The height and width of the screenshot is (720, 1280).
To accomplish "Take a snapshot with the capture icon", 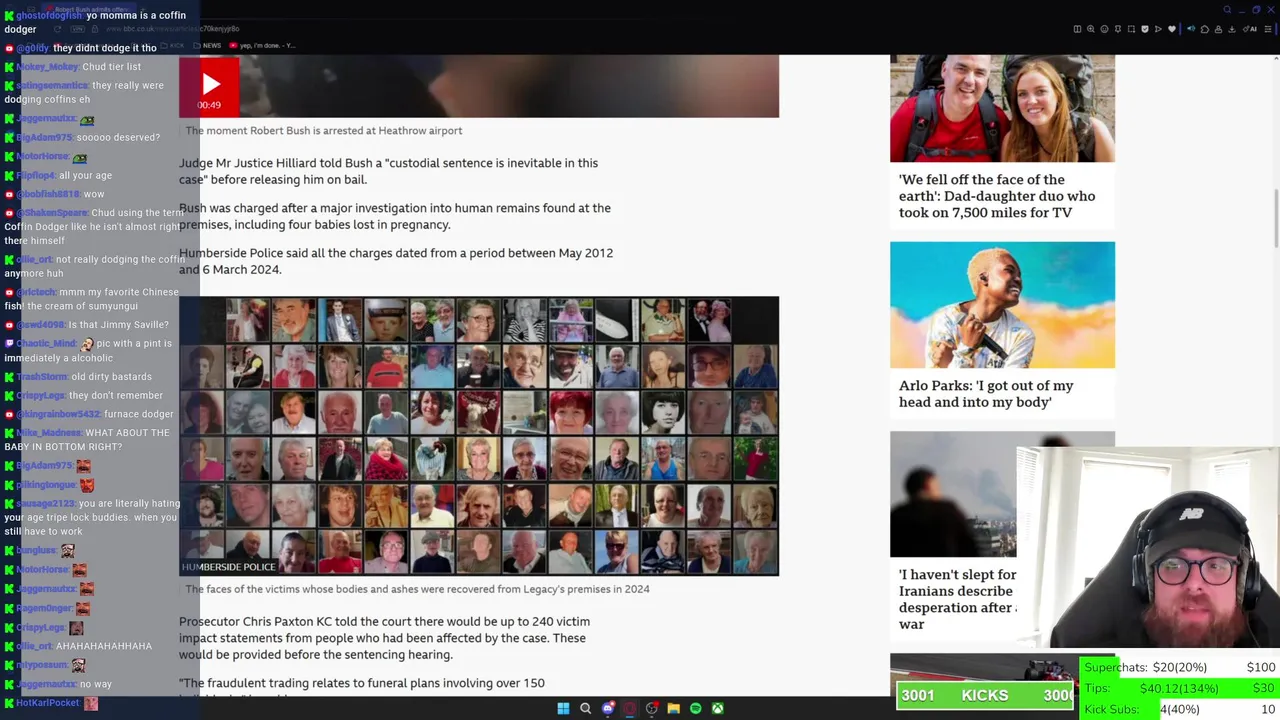I will click(x=1131, y=29).
